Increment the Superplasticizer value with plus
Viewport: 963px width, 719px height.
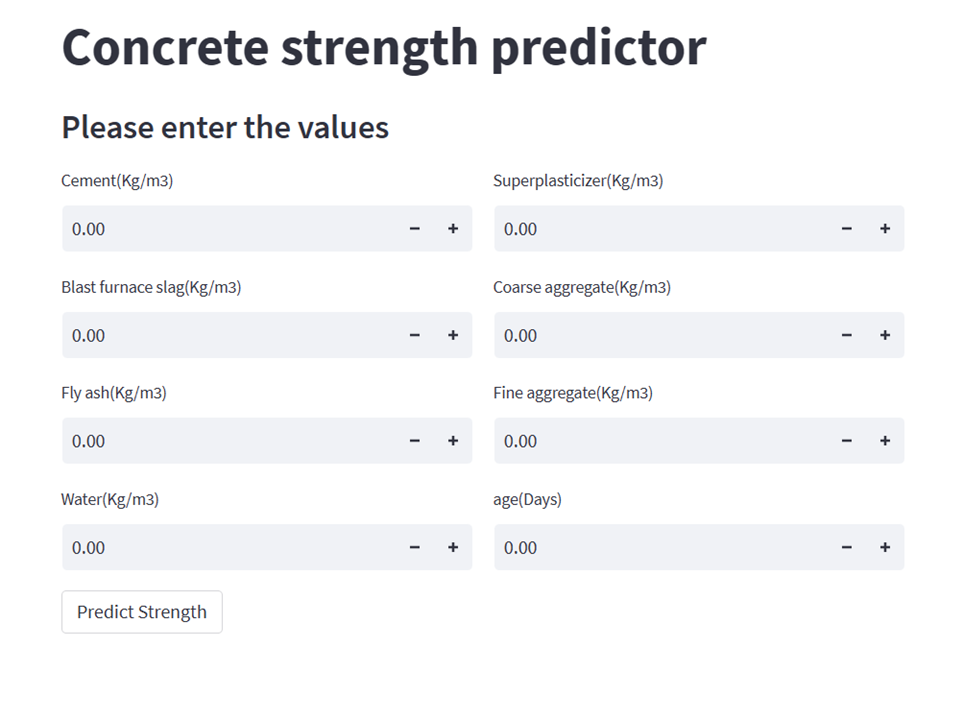coord(884,229)
